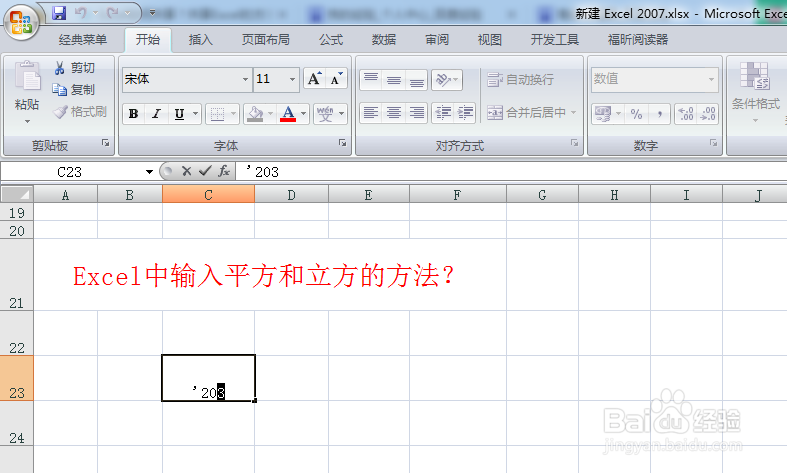Redo the last action
787x473 pixels.
tap(113, 13)
